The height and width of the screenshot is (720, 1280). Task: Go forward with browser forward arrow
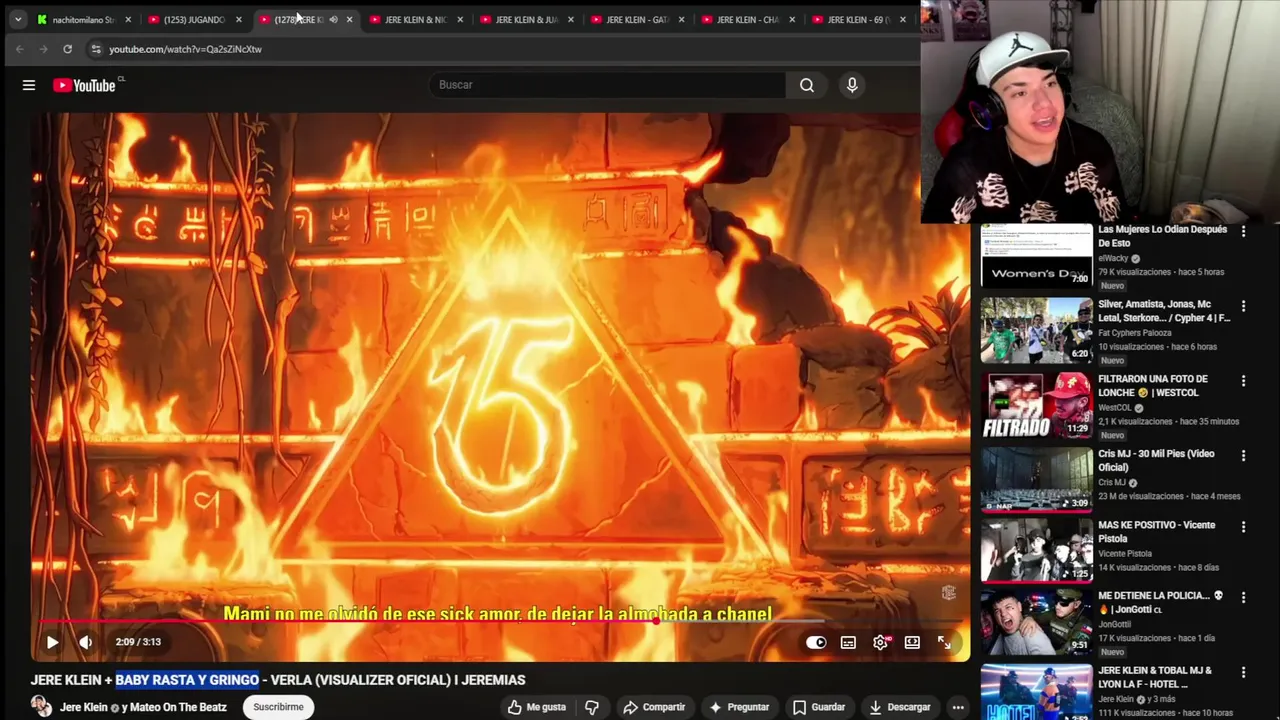pyautogui.click(x=43, y=49)
